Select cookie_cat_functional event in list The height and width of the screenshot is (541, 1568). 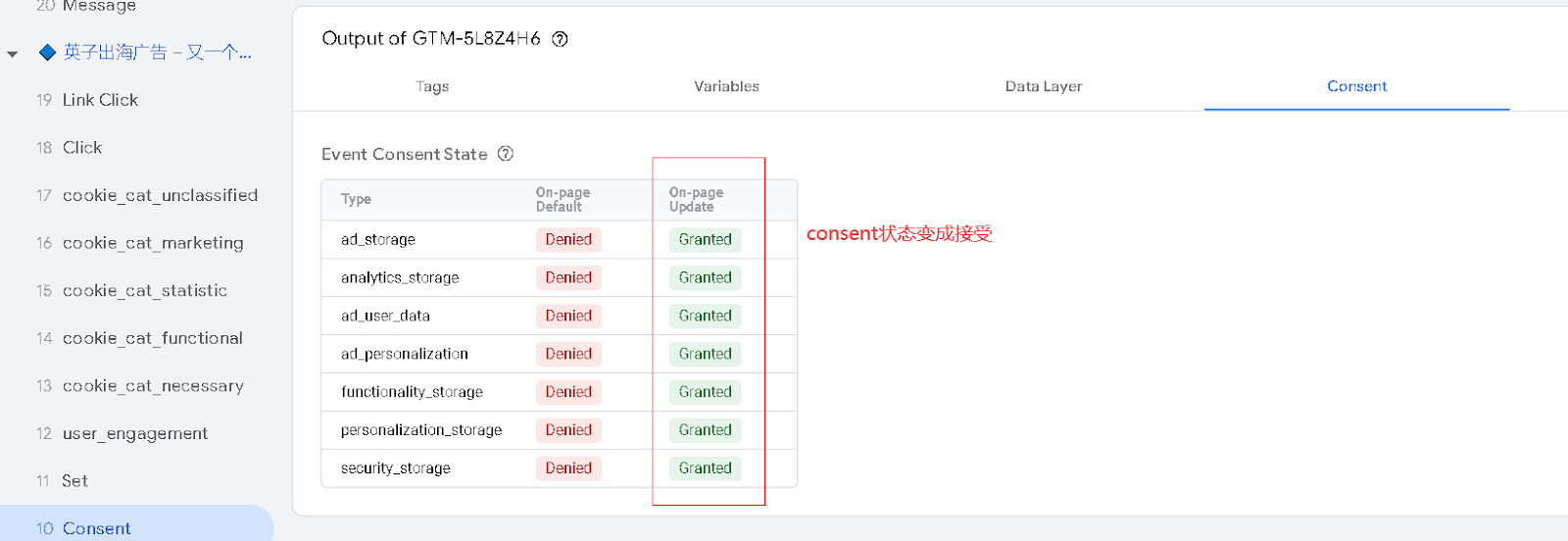pos(153,338)
